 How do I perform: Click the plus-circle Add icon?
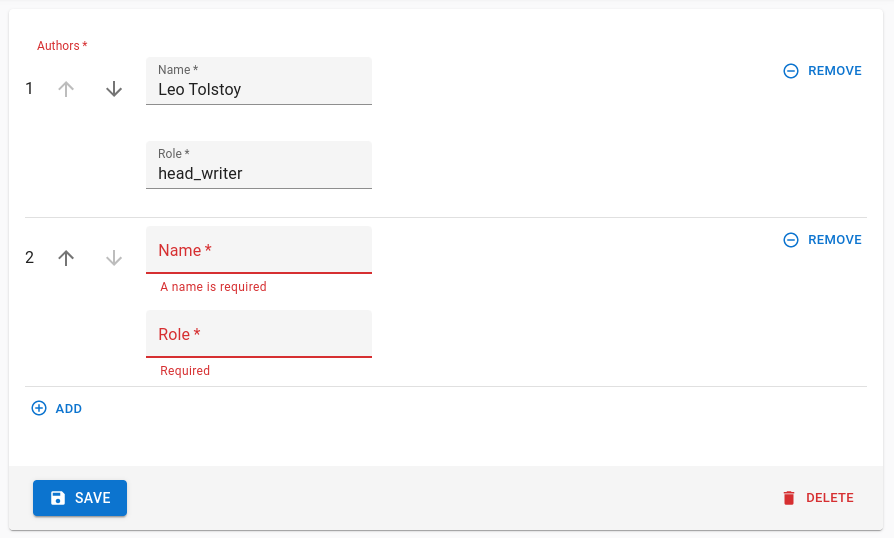pyautogui.click(x=39, y=409)
